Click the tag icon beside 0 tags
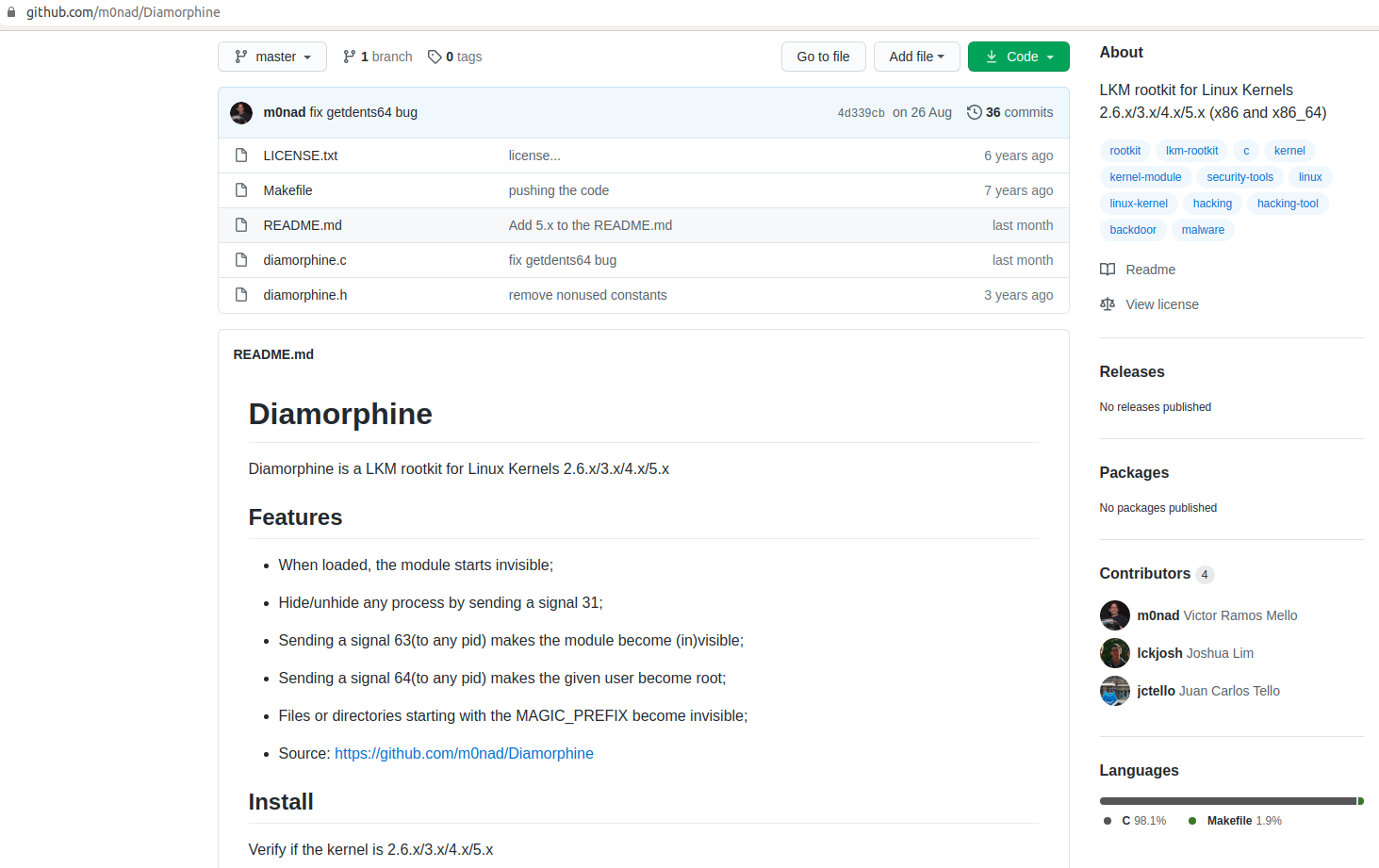1379x868 pixels. pyautogui.click(x=435, y=57)
